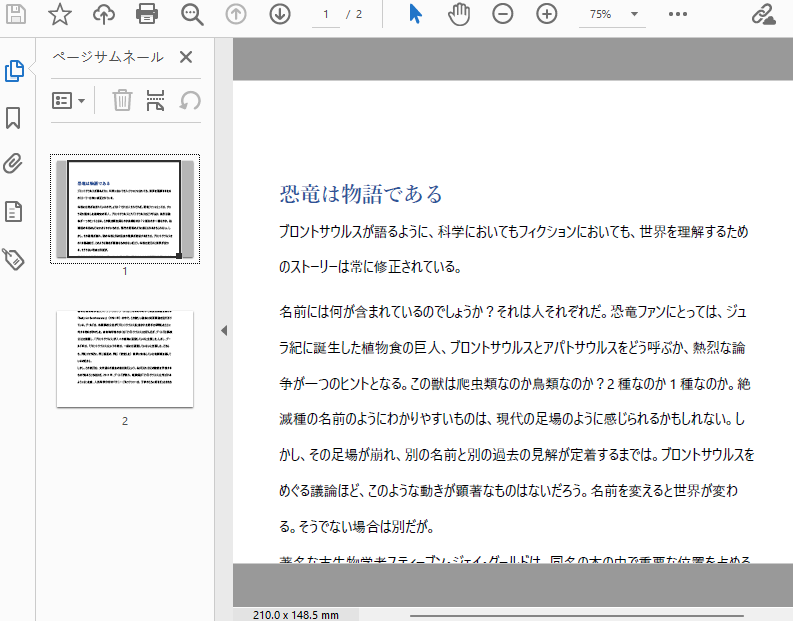Open thumbnail options dropdown menu
Screen dimensions: 793x621
(68, 101)
